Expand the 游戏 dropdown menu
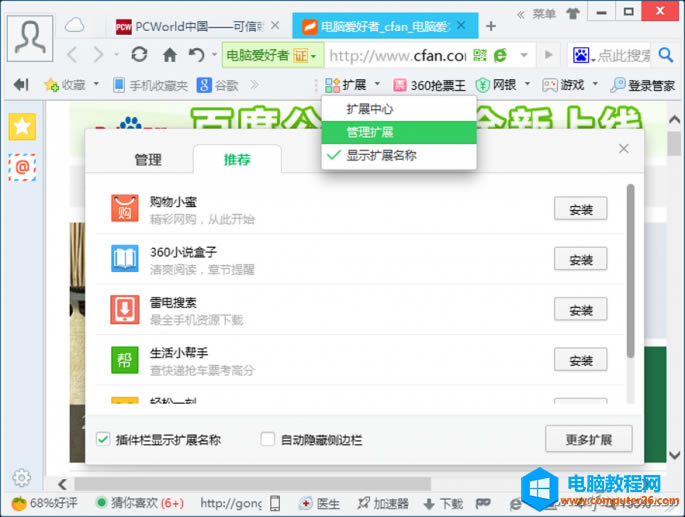Image resolution: width=685 pixels, height=517 pixels. (x=570, y=85)
